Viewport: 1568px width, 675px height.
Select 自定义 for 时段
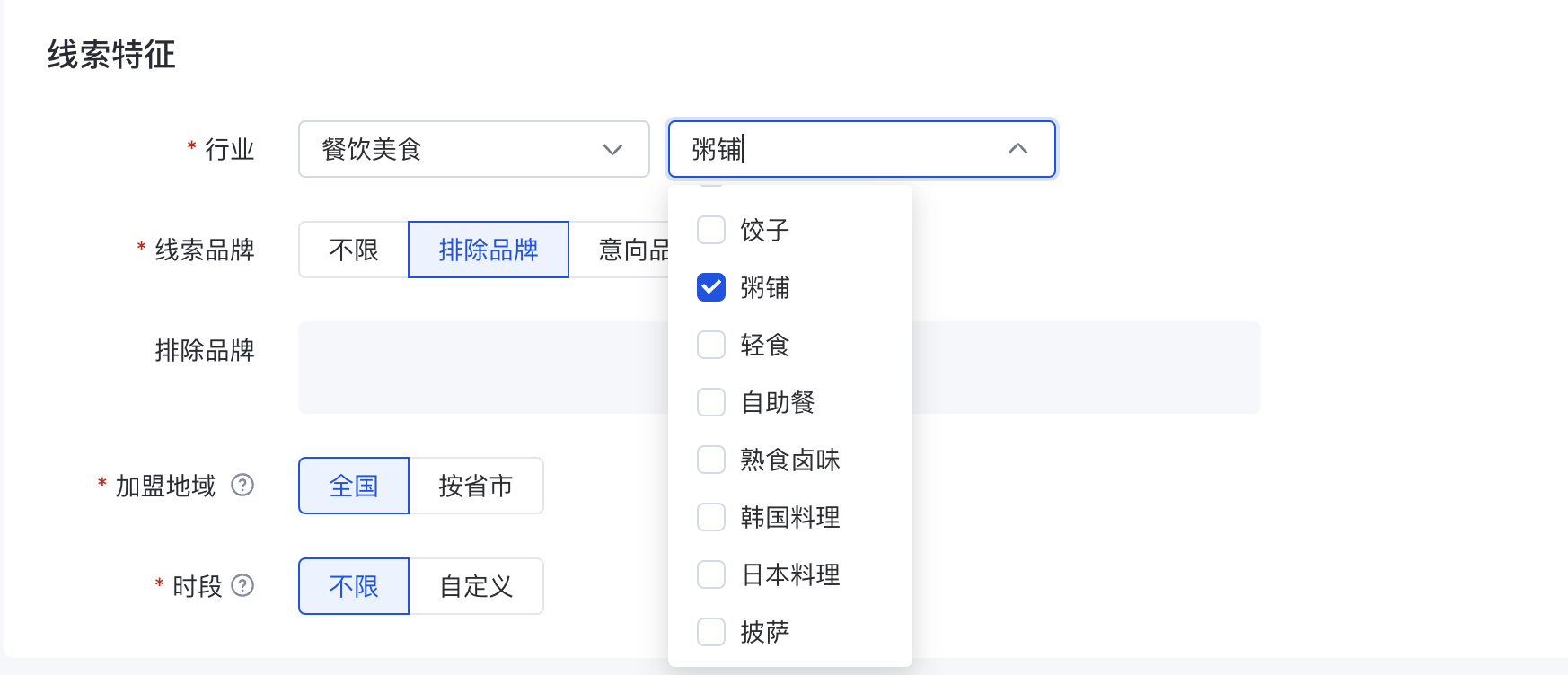tap(476, 586)
